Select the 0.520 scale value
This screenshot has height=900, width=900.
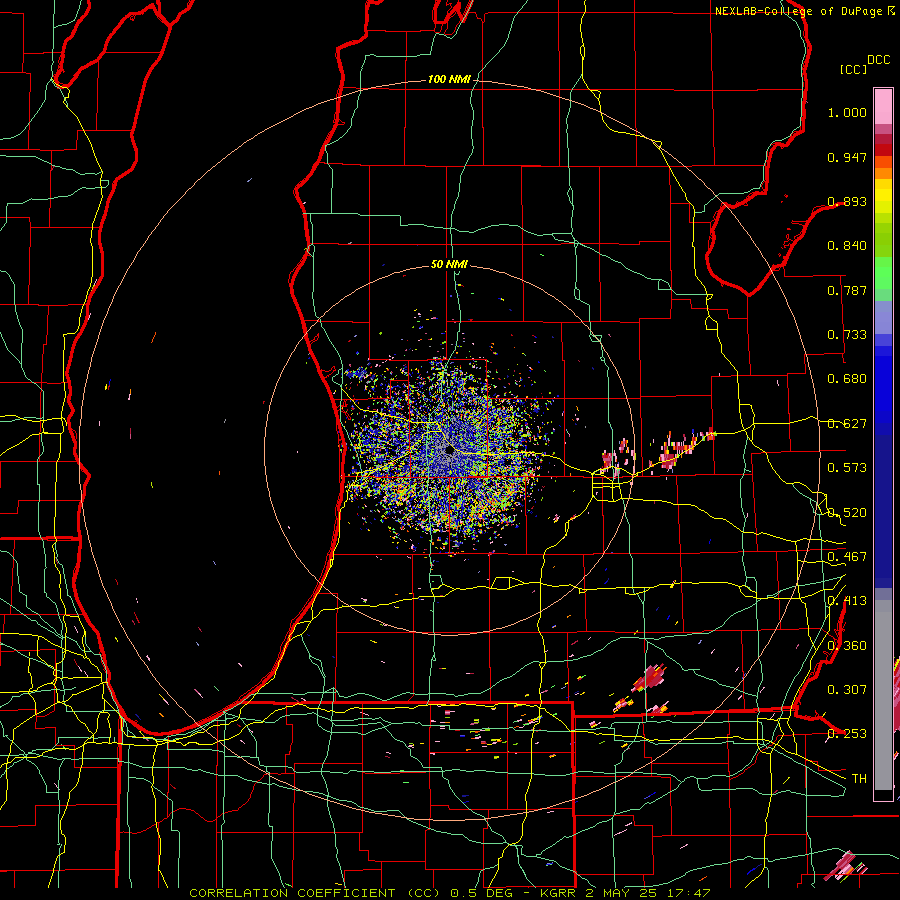pos(847,513)
